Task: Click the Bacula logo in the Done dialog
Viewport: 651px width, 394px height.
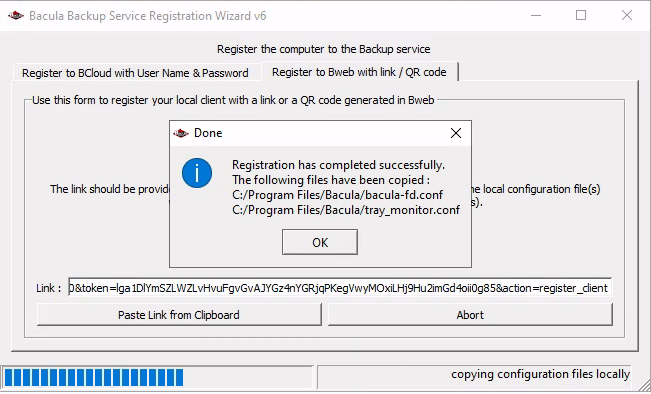Action: (181, 133)
